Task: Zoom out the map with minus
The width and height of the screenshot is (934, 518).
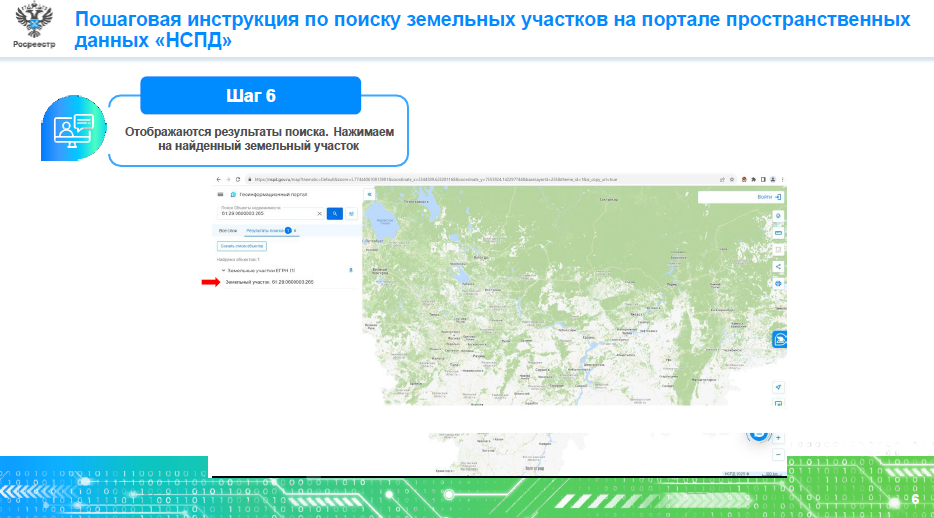Action: 778,455
